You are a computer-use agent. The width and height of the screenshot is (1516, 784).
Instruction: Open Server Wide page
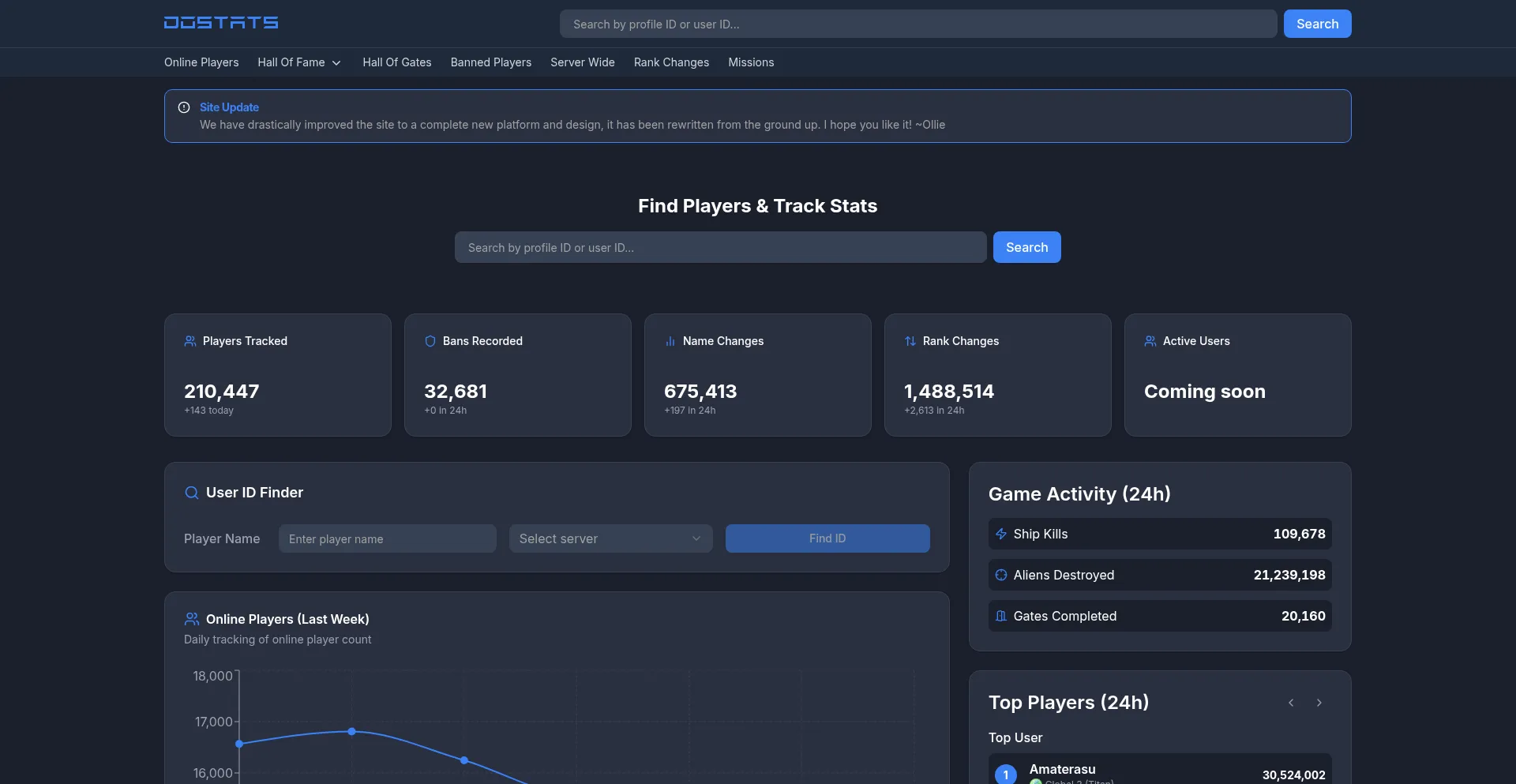point(583,62)
